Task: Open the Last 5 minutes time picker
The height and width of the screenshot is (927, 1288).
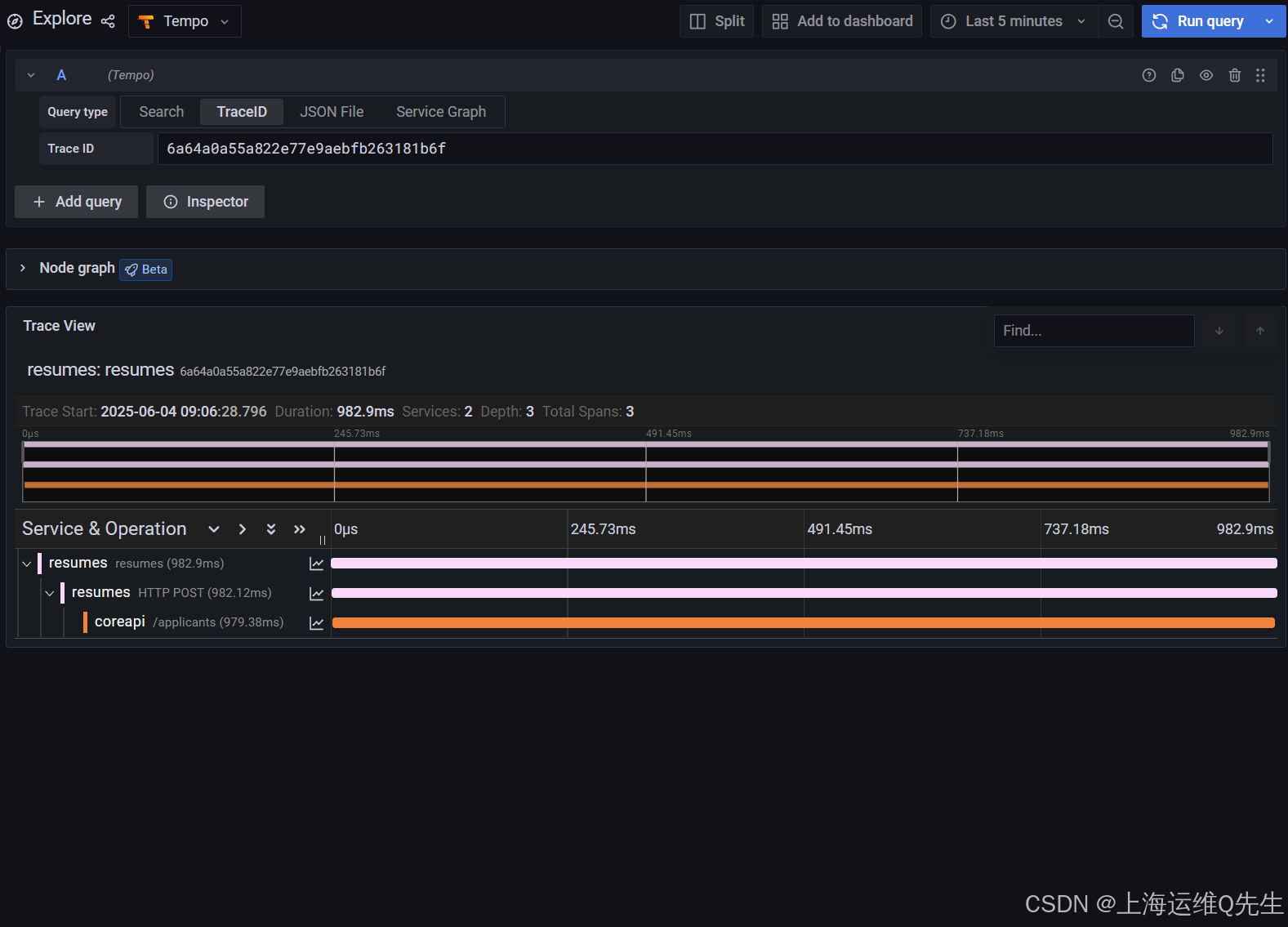Action: pos(1014,21)
